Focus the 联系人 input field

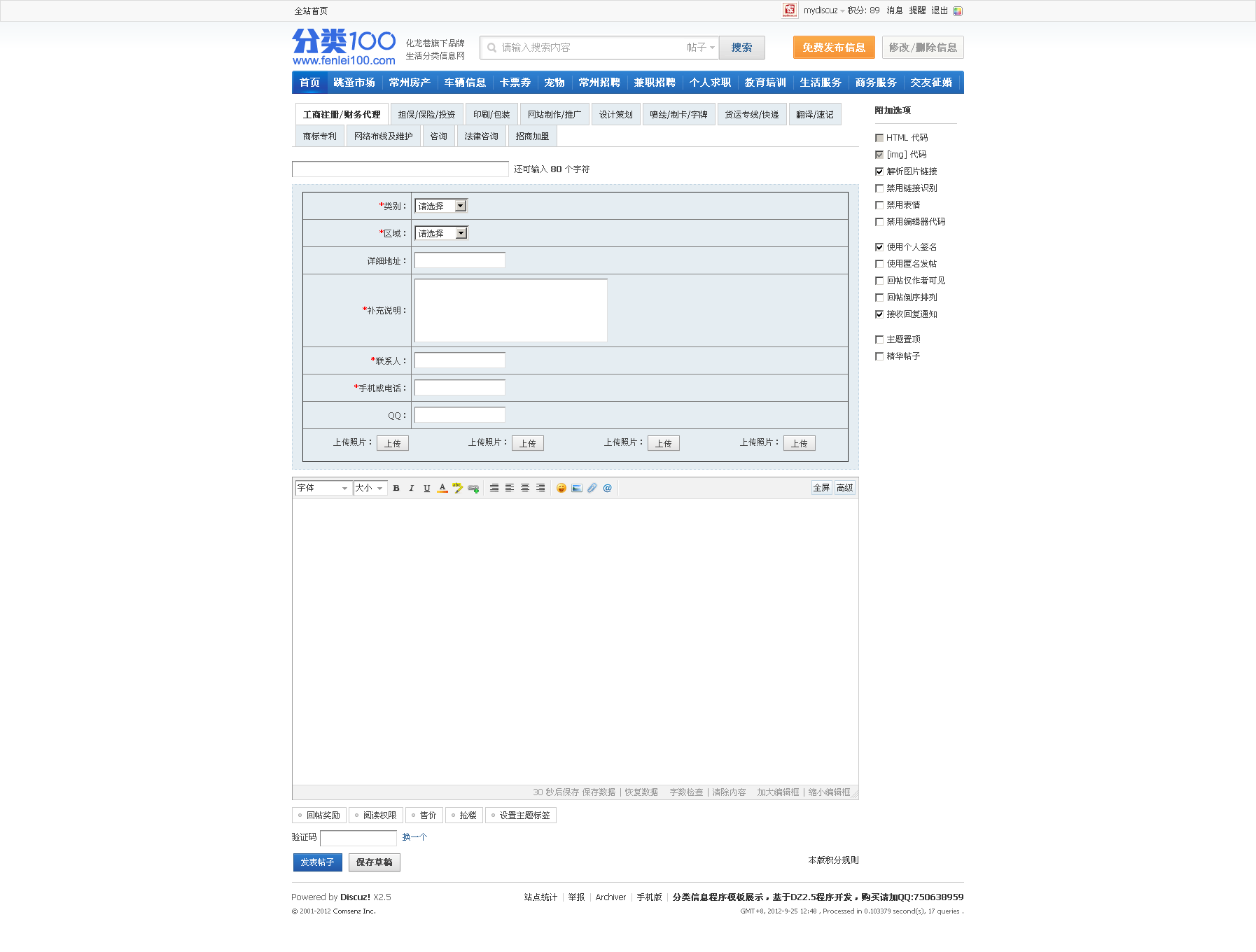[x=460, y=360]
